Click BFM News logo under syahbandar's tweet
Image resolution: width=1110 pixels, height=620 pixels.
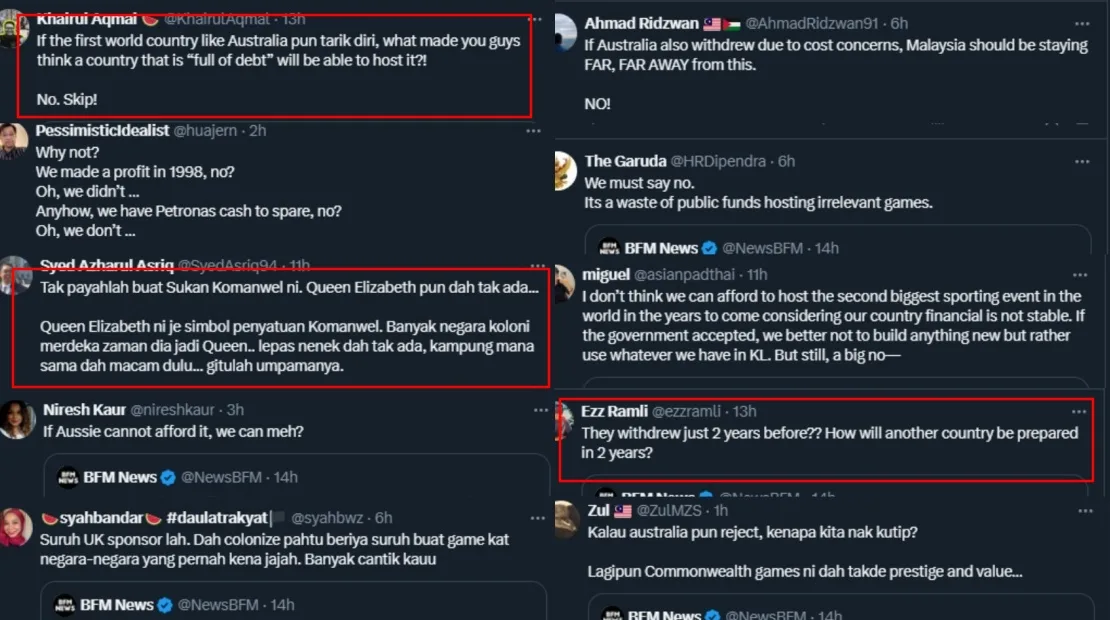coord(65,605)
